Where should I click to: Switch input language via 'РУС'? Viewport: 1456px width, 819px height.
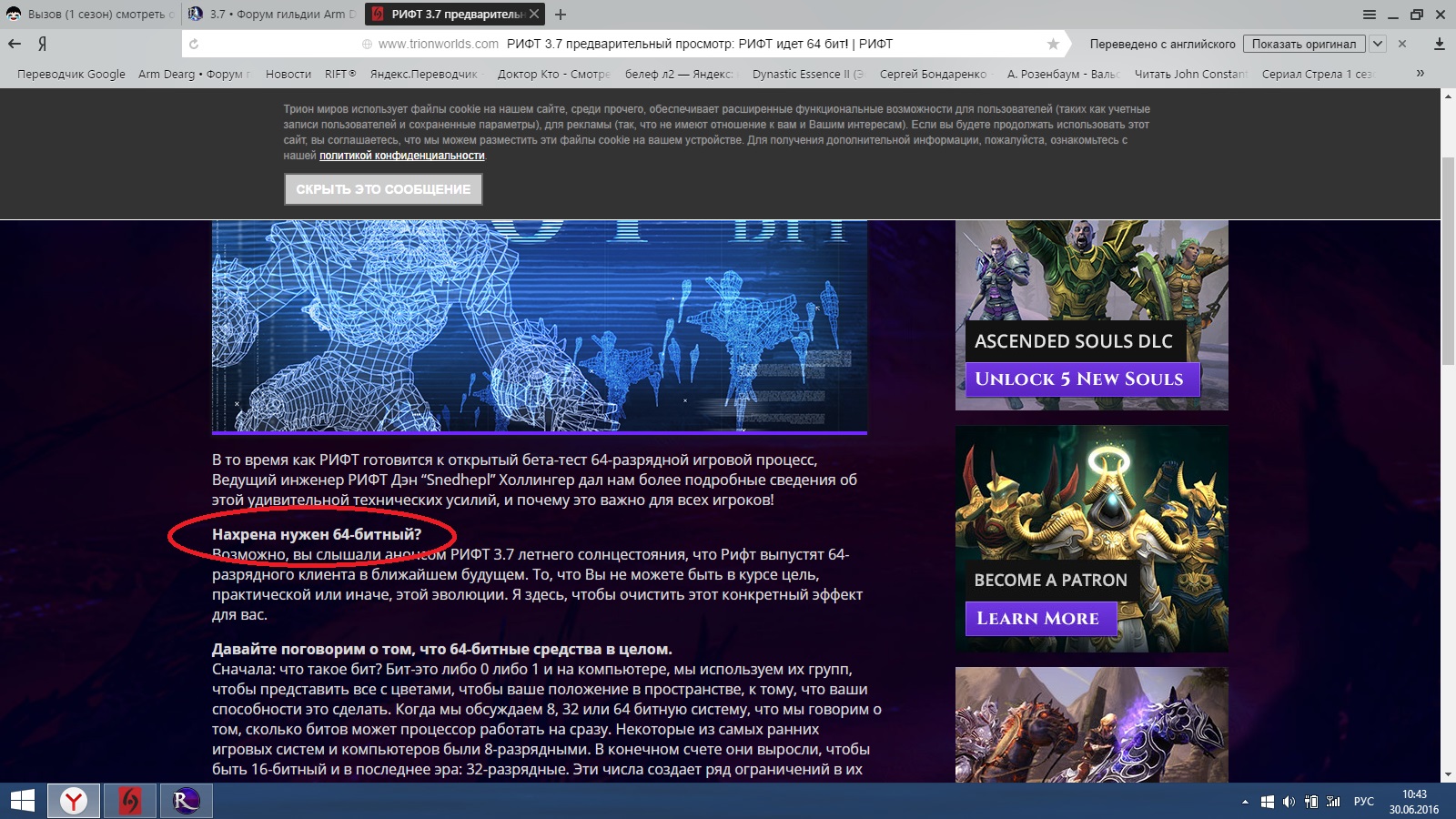click(x=1364, y=802)
